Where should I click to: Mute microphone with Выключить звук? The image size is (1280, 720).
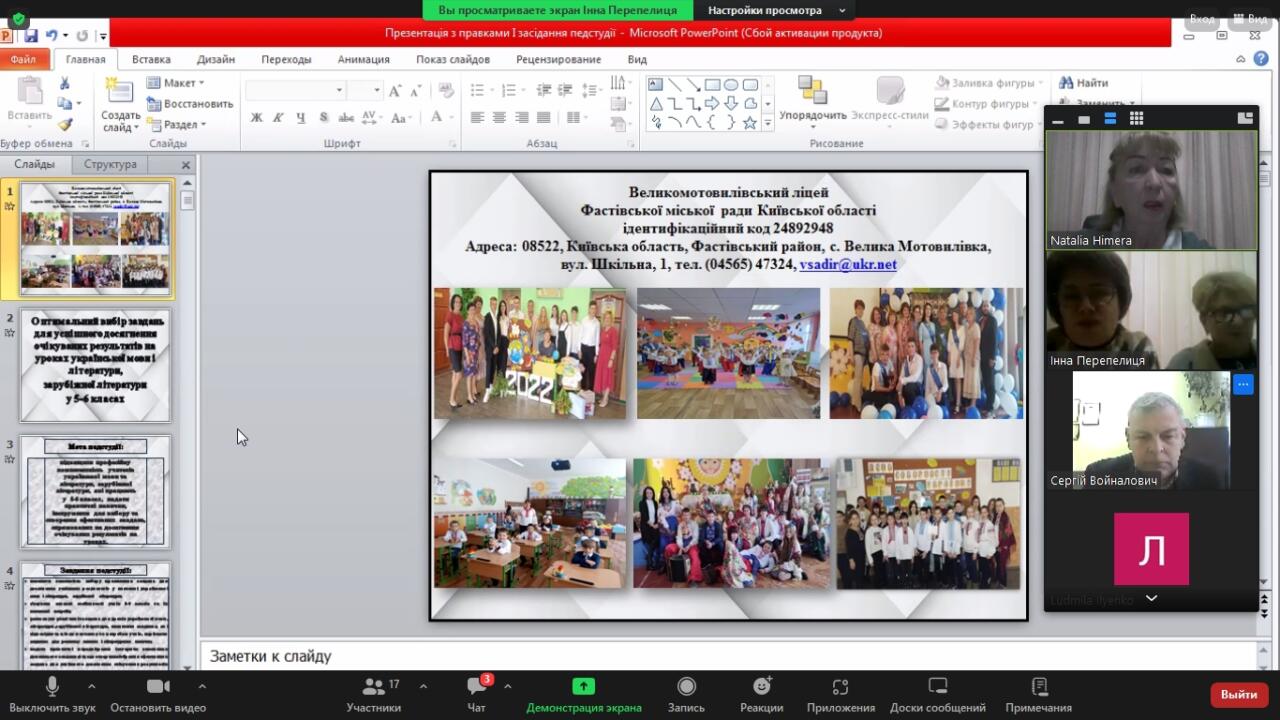click(52, 695)
